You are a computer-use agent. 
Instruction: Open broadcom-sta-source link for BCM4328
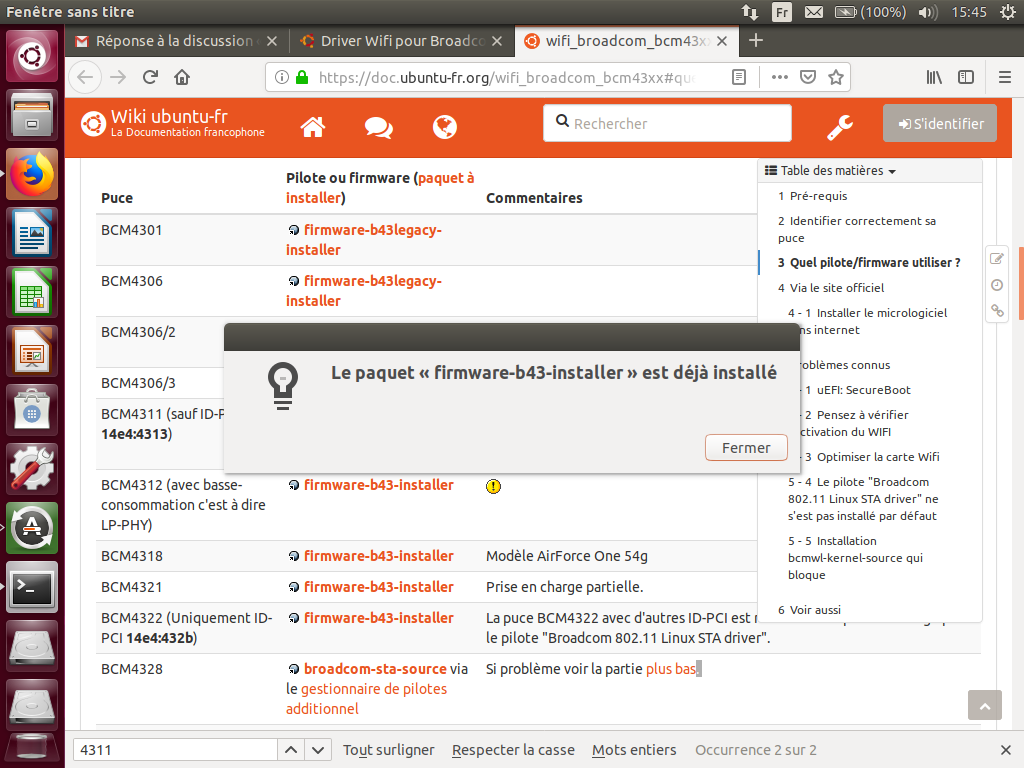point(375,669)
